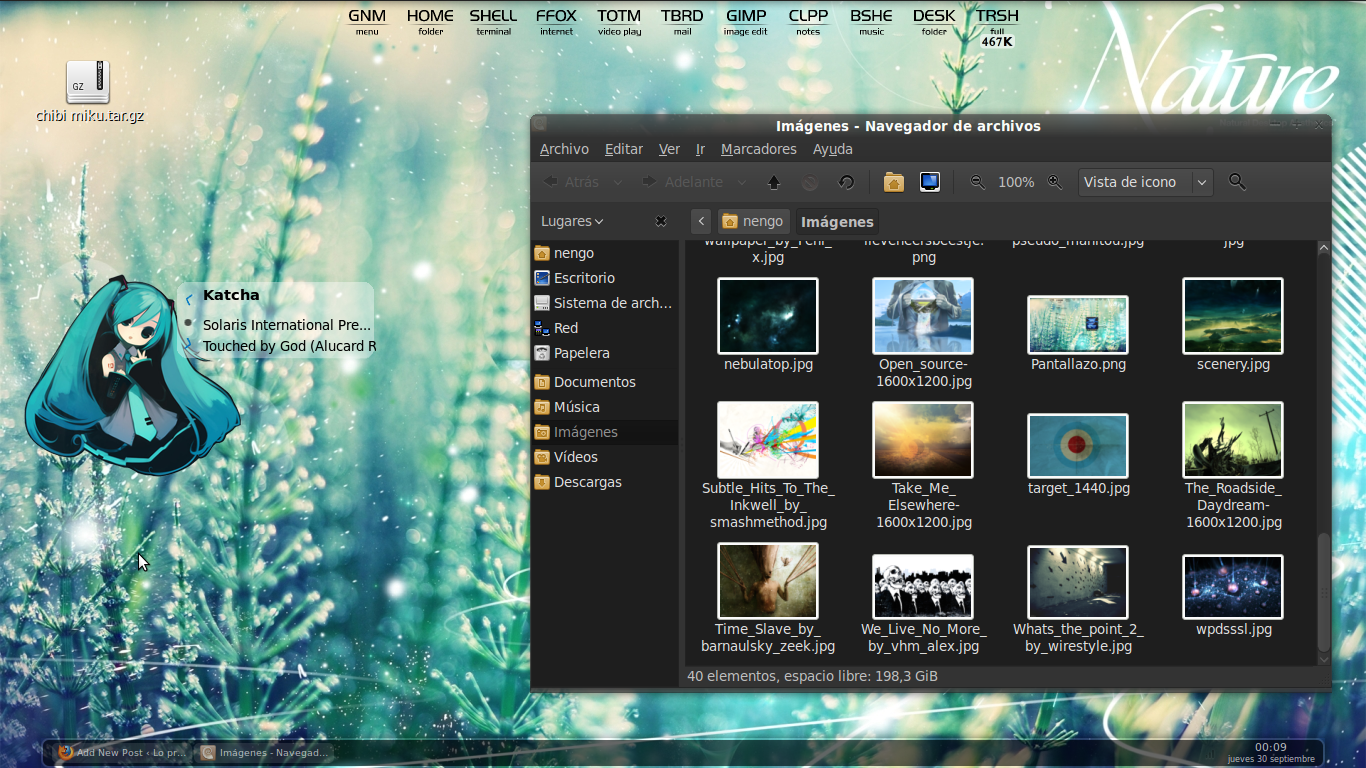This screenshot has width=1366, height=768.
Task: Switch to Add New Post taskbar window
Action: pos(123,752)
